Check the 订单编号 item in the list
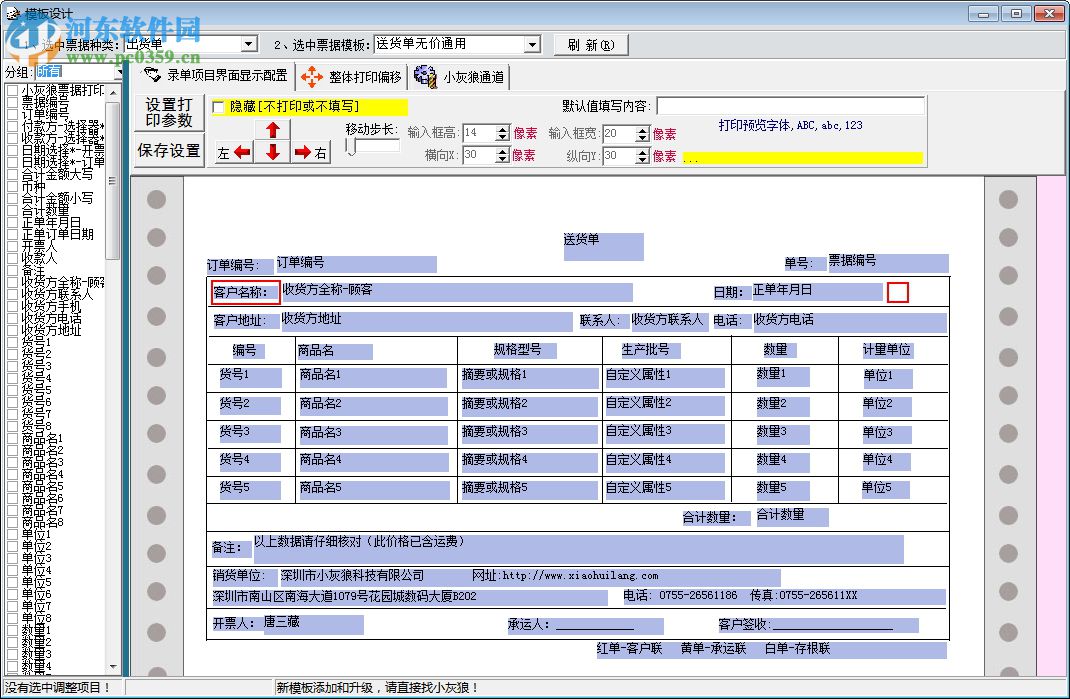Screen dimensions: 1070x699 (13, 114)
